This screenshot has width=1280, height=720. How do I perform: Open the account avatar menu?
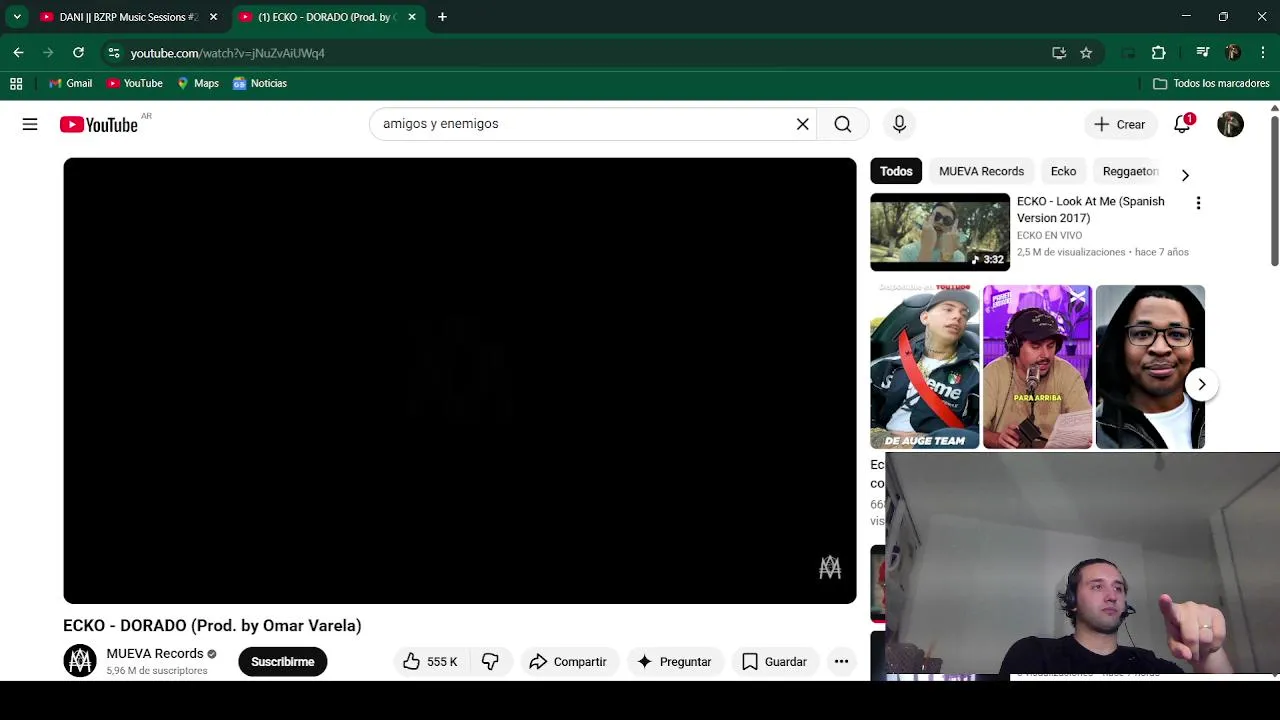pyautogui.click(x=1230, y=124)
